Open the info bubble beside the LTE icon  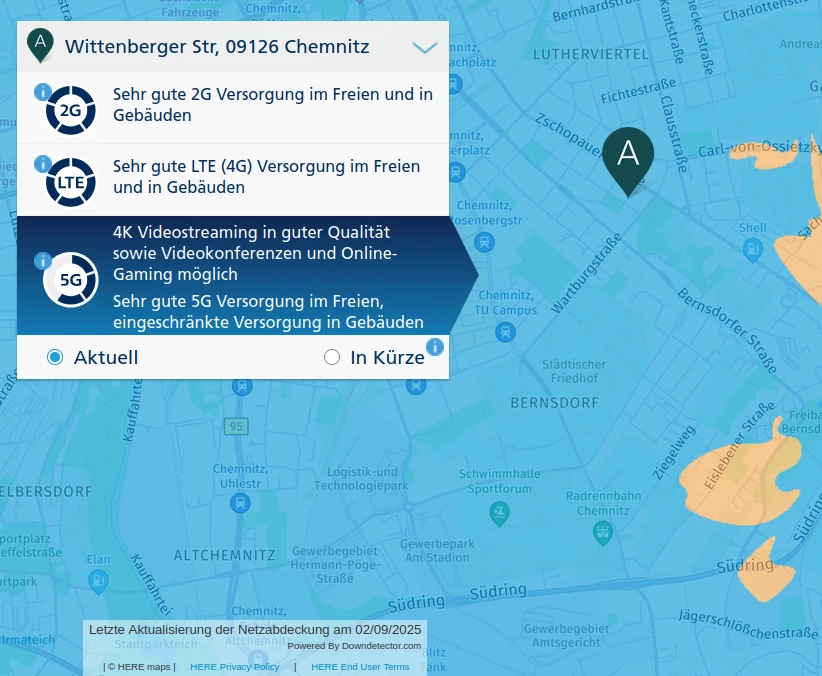[43, 164]
